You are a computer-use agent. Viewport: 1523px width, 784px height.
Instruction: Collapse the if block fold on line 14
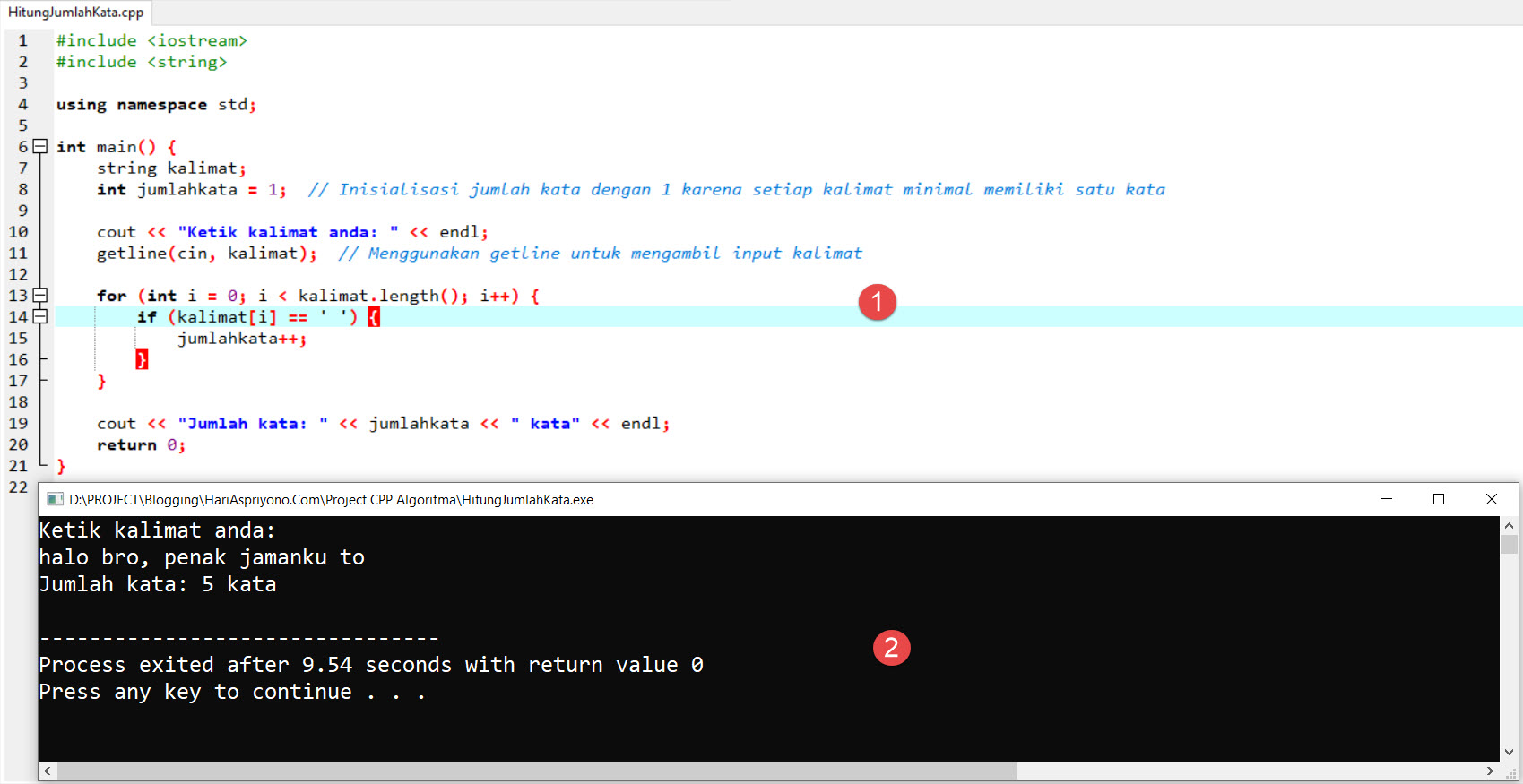point(39,316)
